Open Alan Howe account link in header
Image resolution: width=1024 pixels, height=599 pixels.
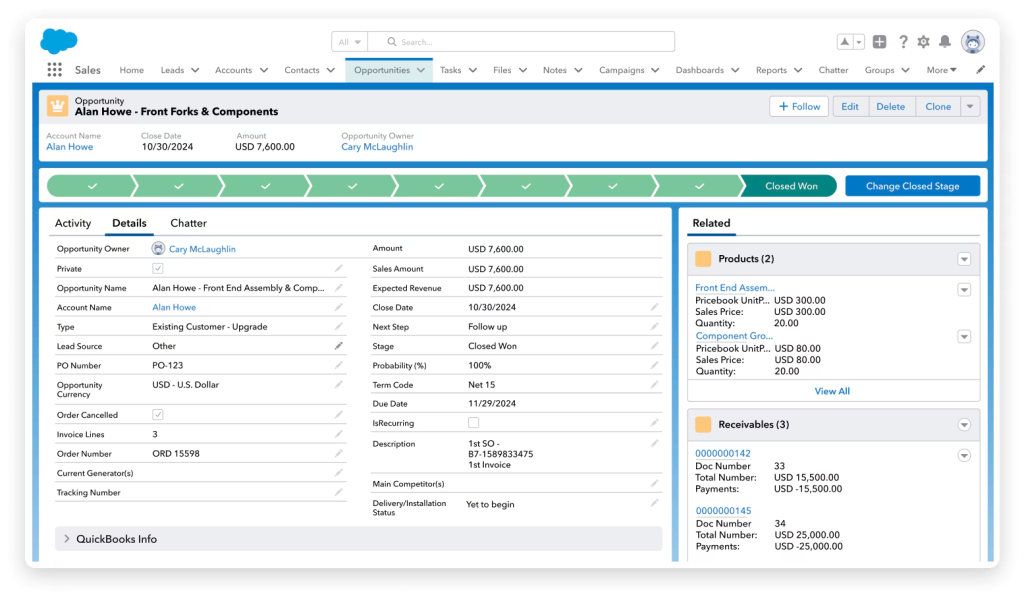click(69, 147)
